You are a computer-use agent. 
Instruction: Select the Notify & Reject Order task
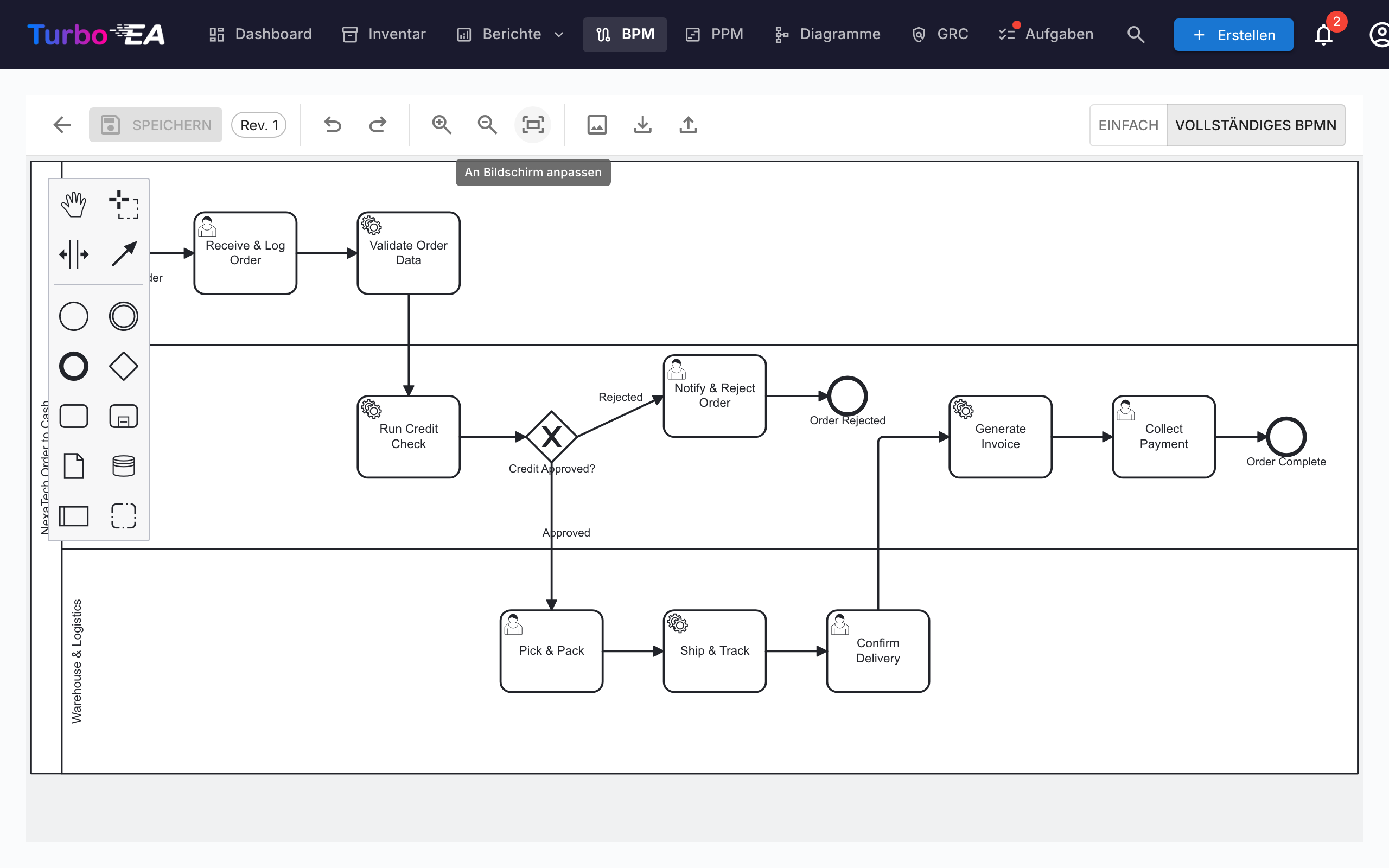coord(715,395)
